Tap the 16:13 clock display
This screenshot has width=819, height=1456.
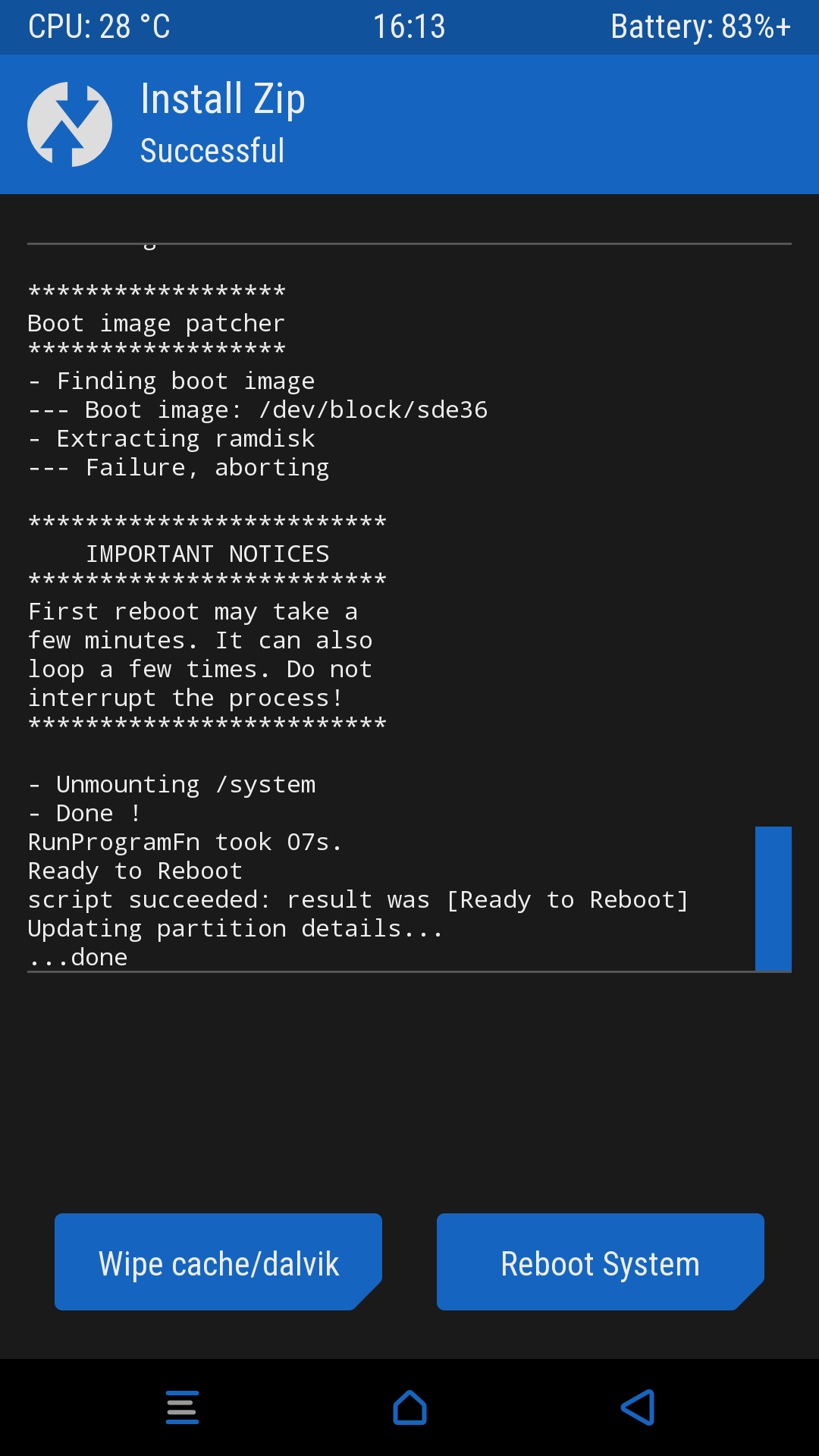(409, 27)
